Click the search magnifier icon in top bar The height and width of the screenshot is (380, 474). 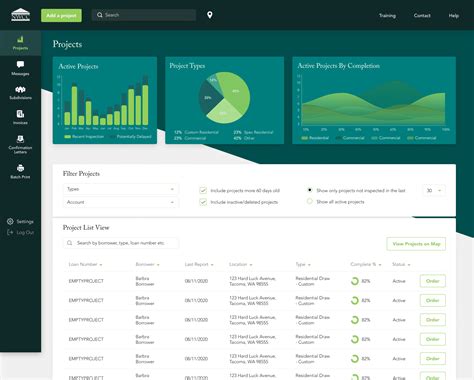point(100,15)
